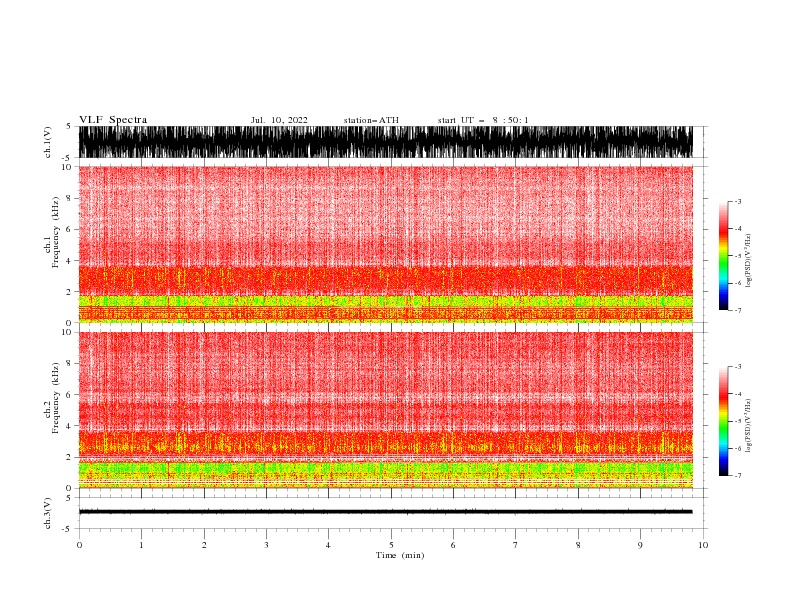792x612 pixels.
Task: Click the time axis tick label "2"
Action: 204,545
